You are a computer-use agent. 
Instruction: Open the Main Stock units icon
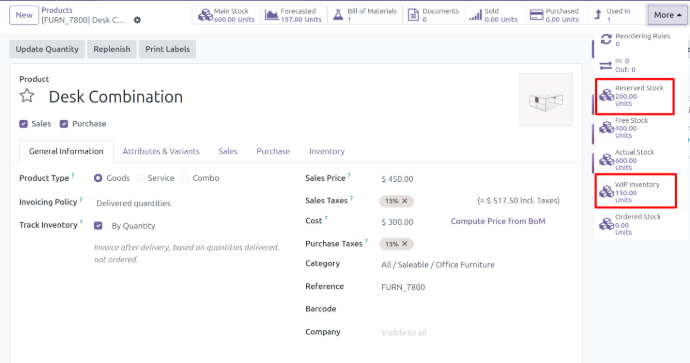click(205, 15)
